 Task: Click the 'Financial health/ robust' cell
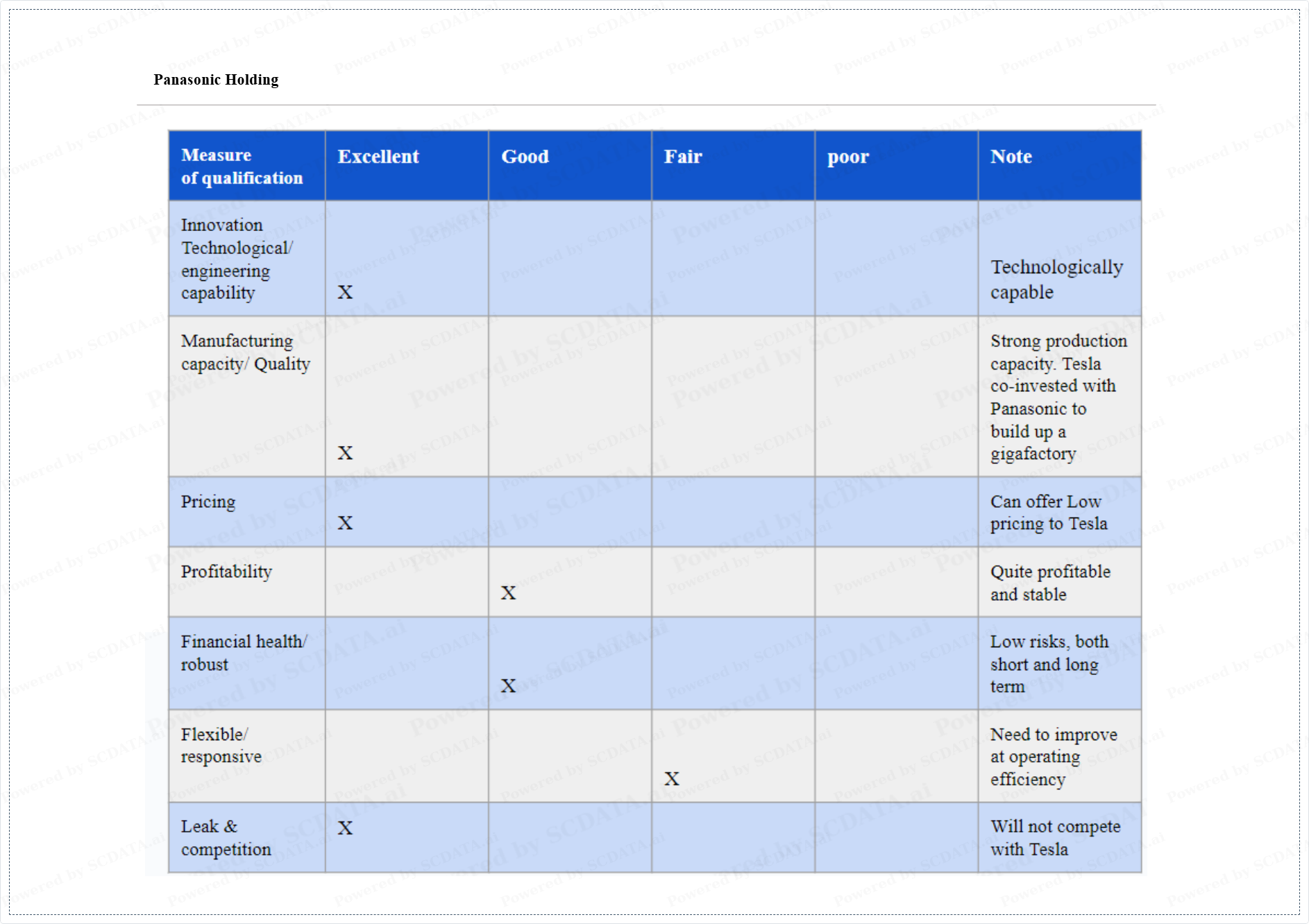[247, 663]
